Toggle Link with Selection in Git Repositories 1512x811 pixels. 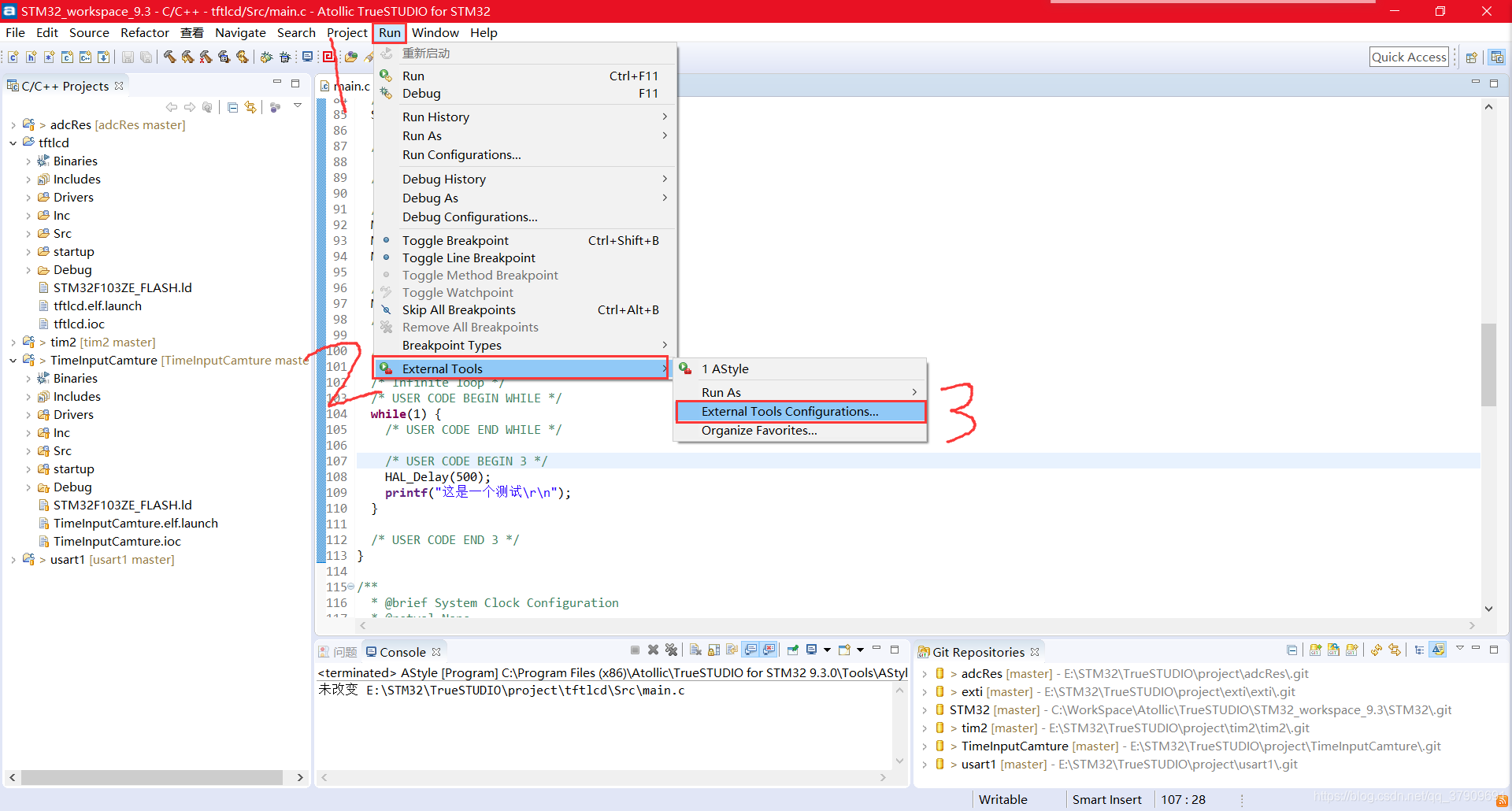(1395, 650)
